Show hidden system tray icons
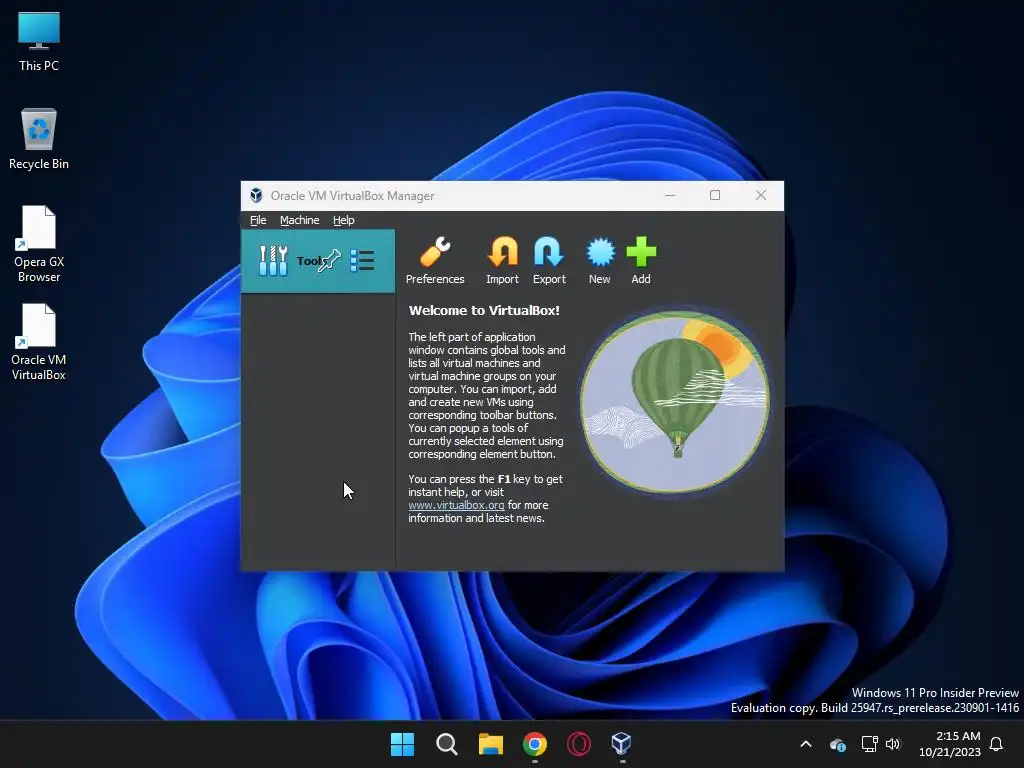 pos(806,744)
